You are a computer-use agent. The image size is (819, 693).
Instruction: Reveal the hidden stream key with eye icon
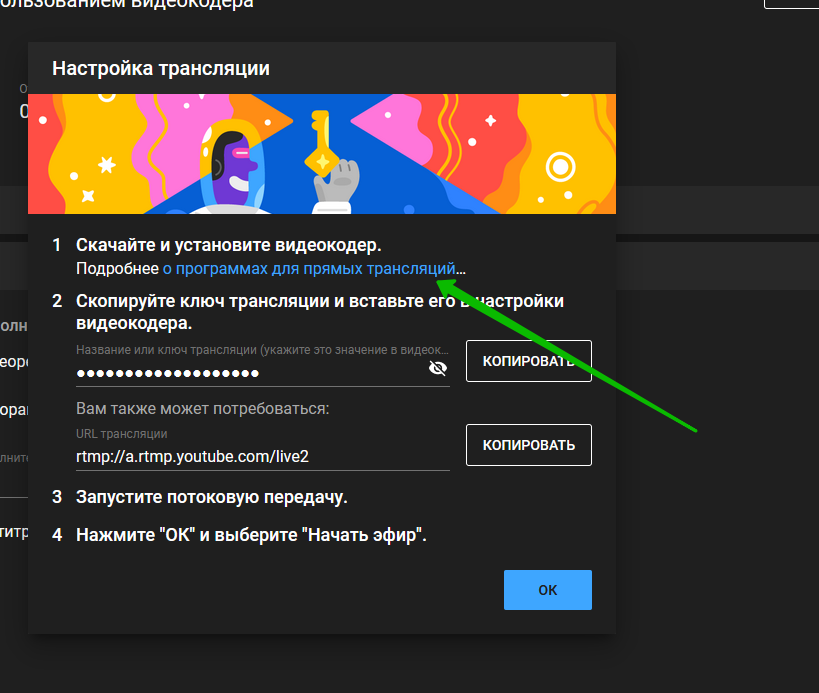pyautogui.click(x=437, y=369)
